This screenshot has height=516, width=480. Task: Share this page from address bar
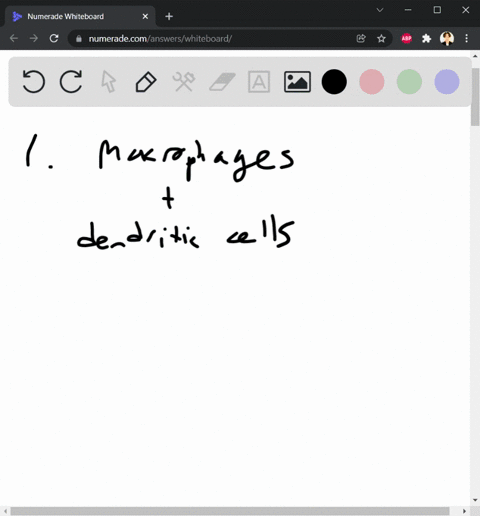pos(361,39)
